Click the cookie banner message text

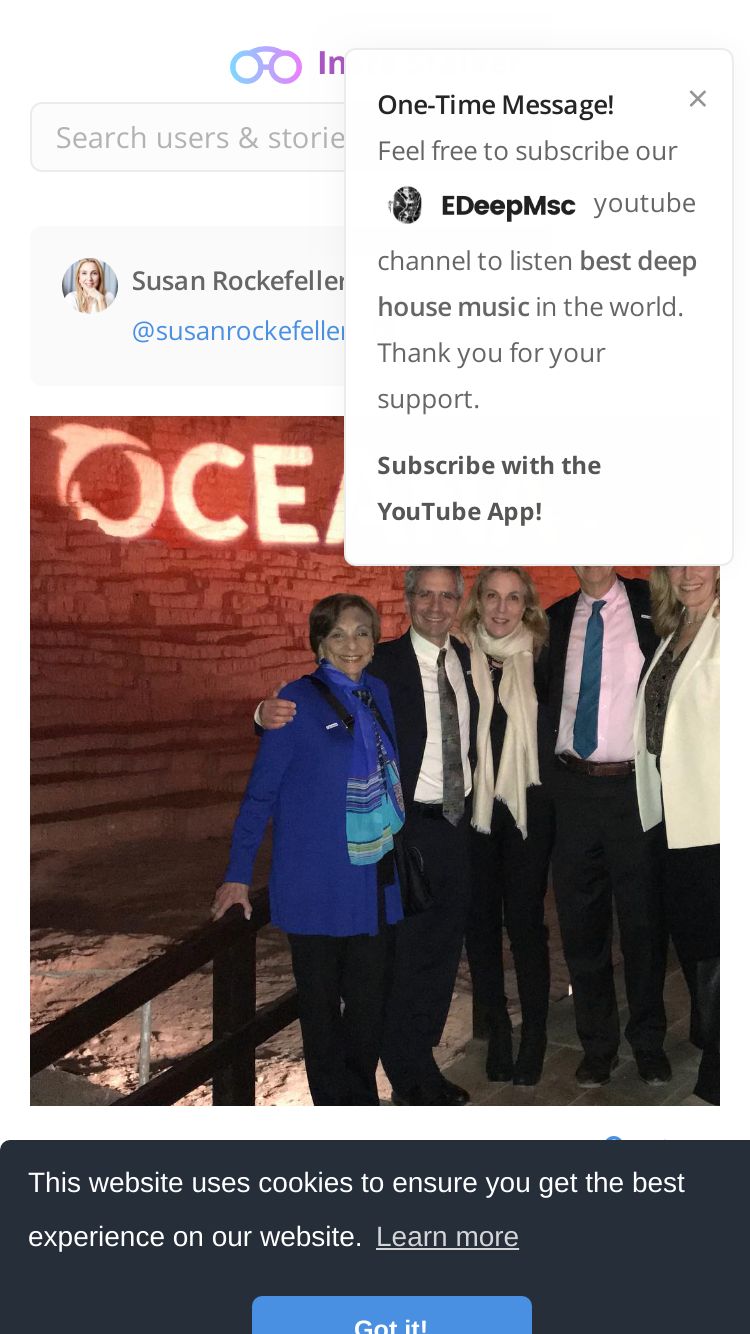pyautogui.click(x=356, y=1210)
